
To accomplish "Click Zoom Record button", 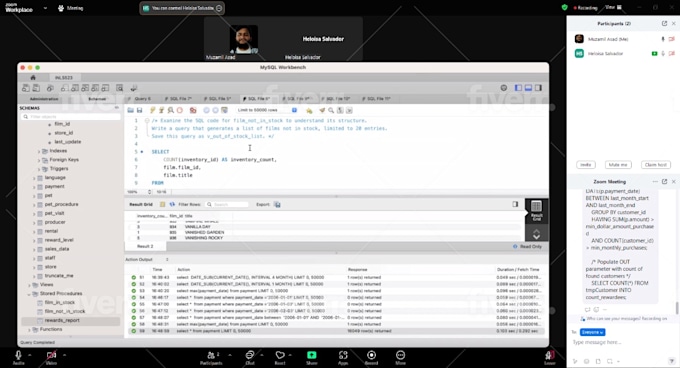I will pos(371,357).
